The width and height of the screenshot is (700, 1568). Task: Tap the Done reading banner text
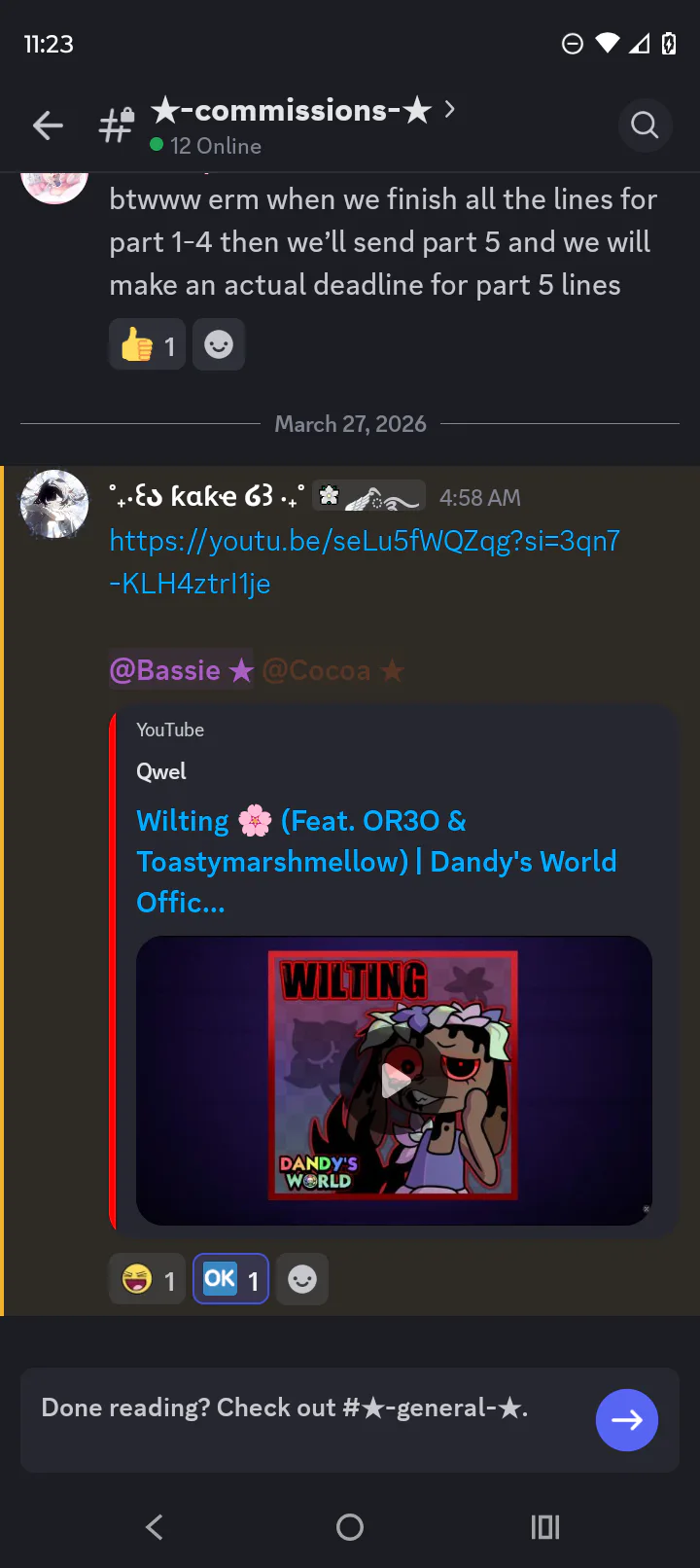coord(285,1408)
